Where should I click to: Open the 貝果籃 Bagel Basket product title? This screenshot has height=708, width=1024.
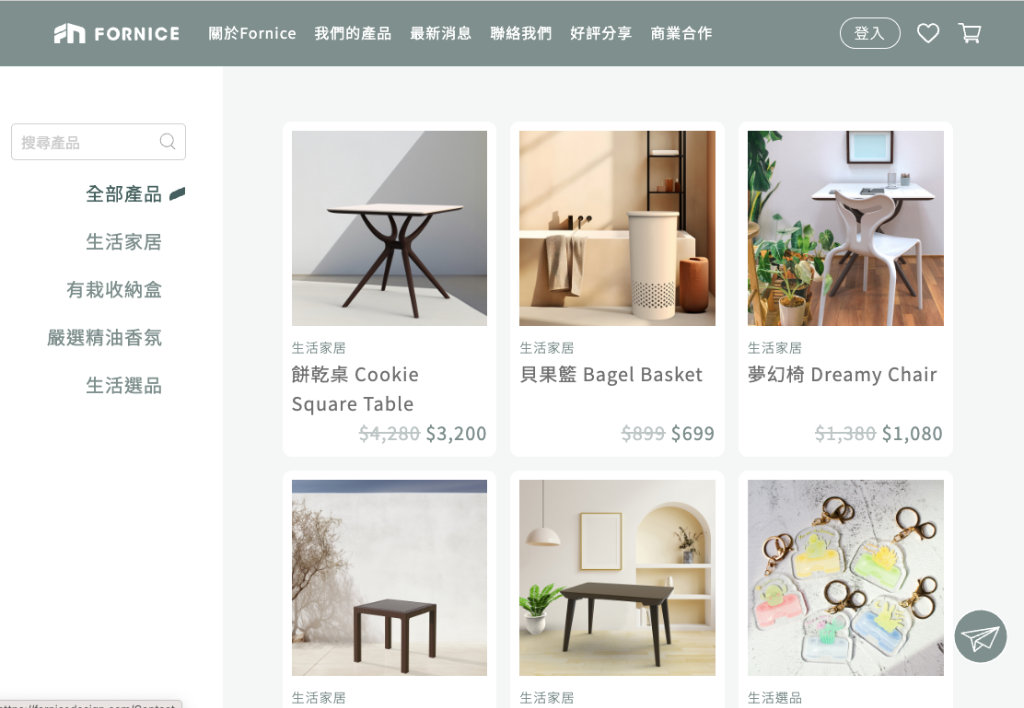click(611, 375)
